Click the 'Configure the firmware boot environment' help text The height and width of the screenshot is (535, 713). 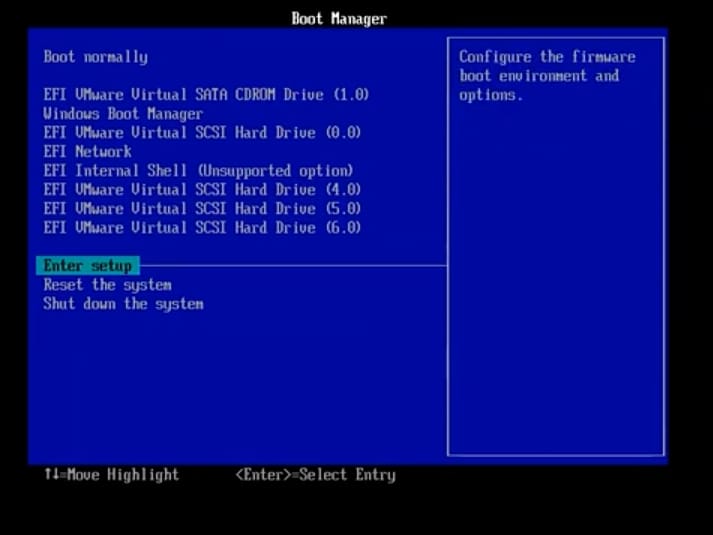[x=547, y=76]
